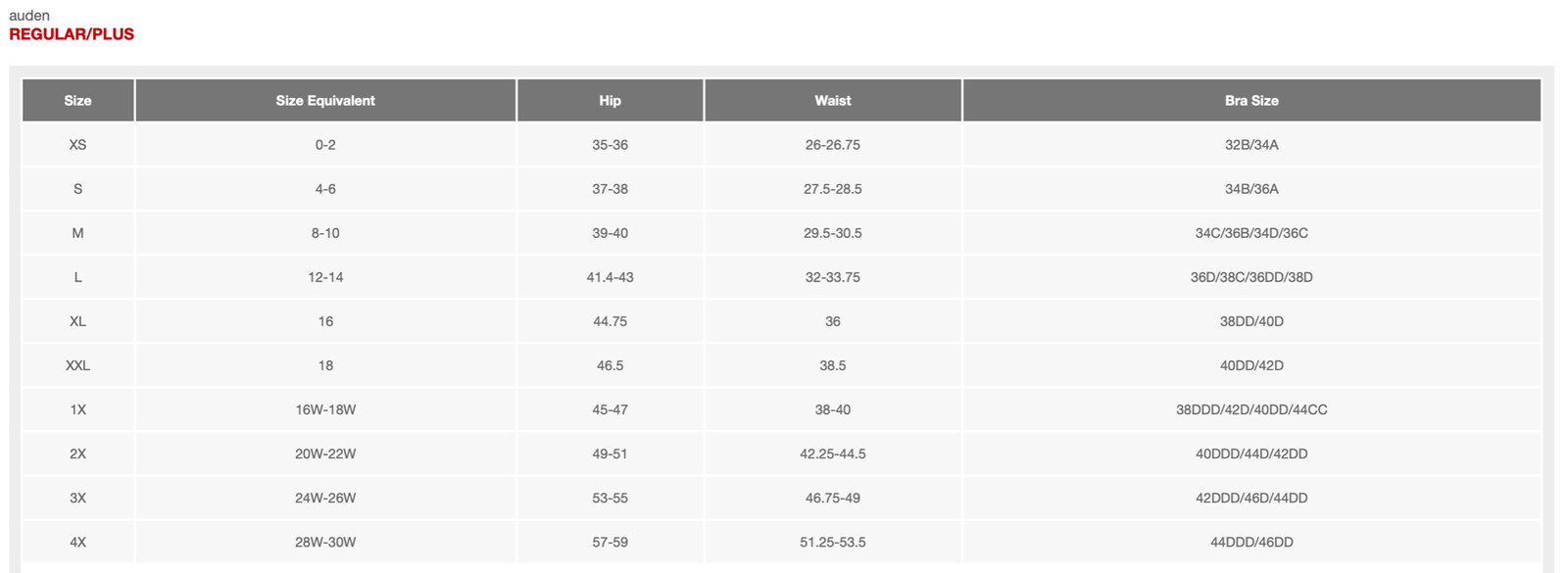Click the Hip column header
This screenshot has height=573, width=1568.
(x=610, y=101)
